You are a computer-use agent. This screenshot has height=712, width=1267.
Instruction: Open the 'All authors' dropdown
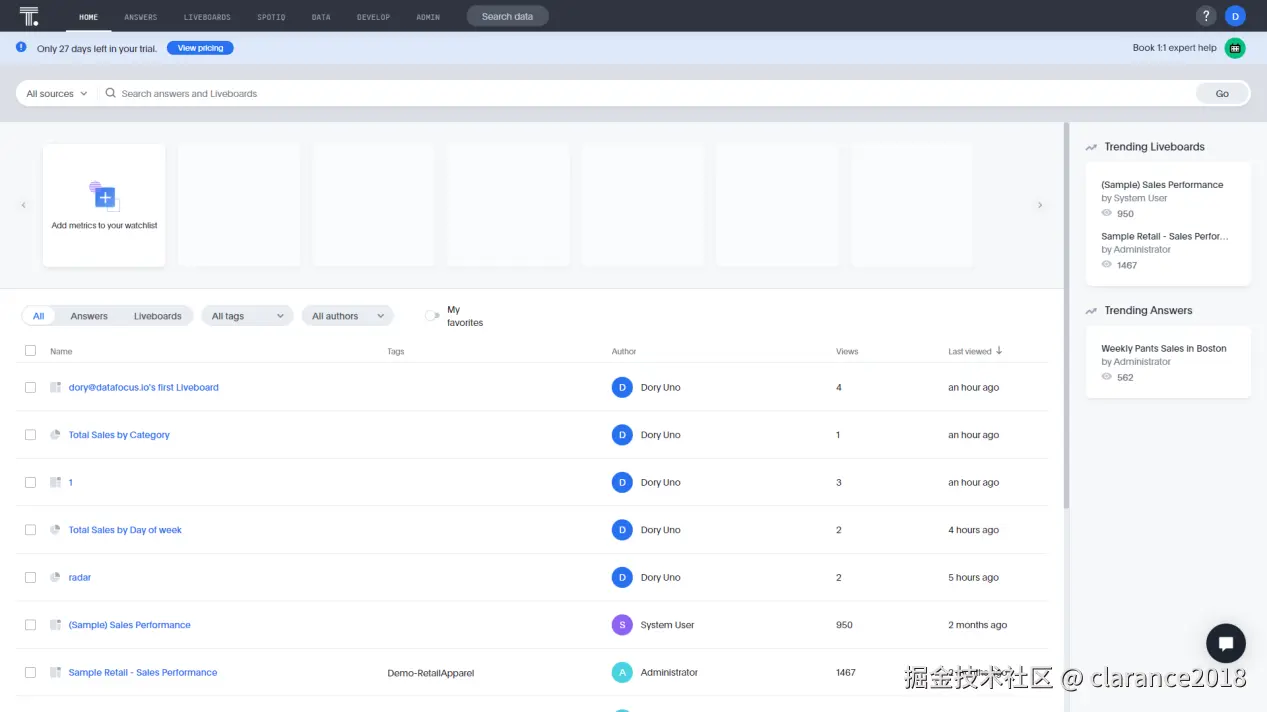click(x=347, y=315)
